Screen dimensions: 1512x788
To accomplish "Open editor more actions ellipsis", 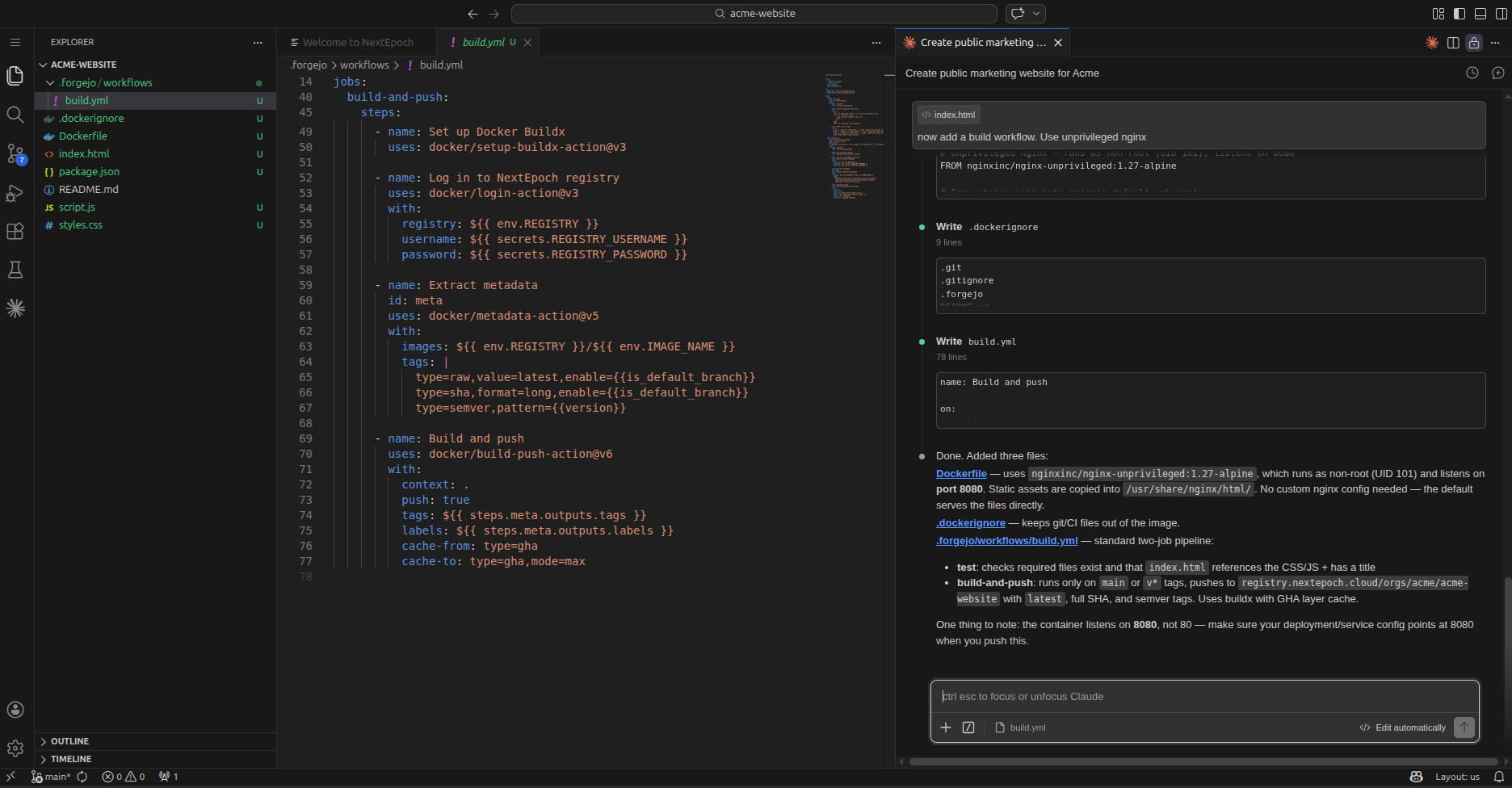I will (x=876, y=42).
